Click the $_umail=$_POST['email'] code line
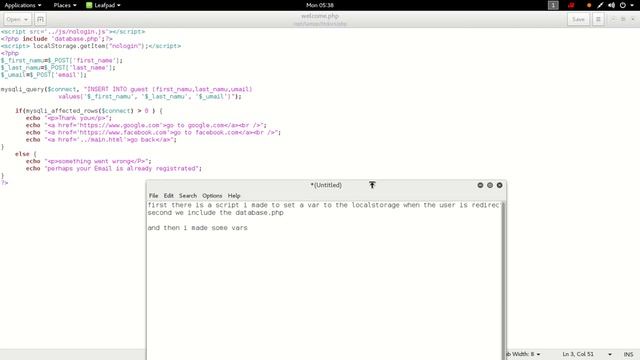This screenshot has width=640, height=360. click(44, 75)
